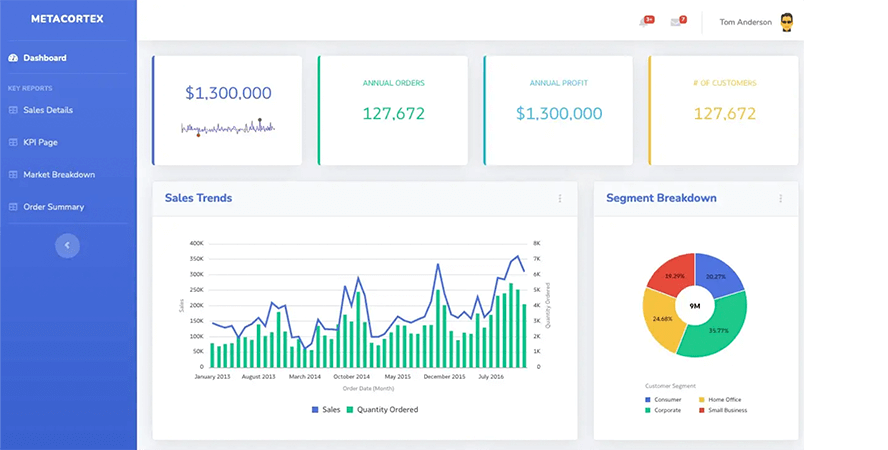Click the Dashboard speedometer icon

(x=13, y=58)
